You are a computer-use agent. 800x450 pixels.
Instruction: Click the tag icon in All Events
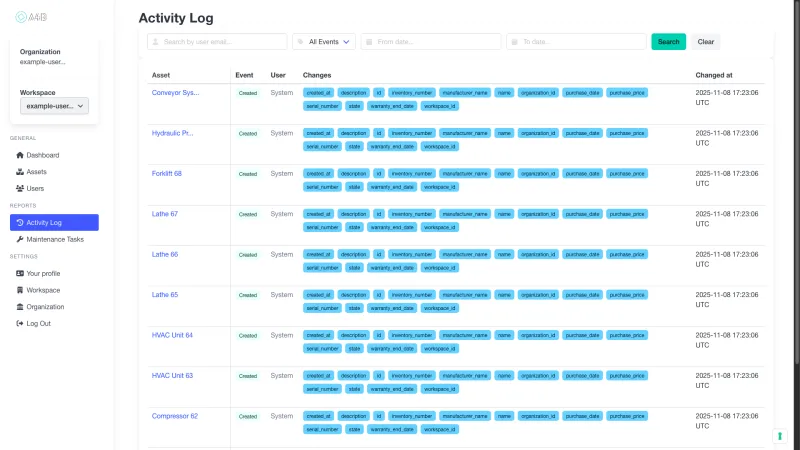(x=301, y=42)
